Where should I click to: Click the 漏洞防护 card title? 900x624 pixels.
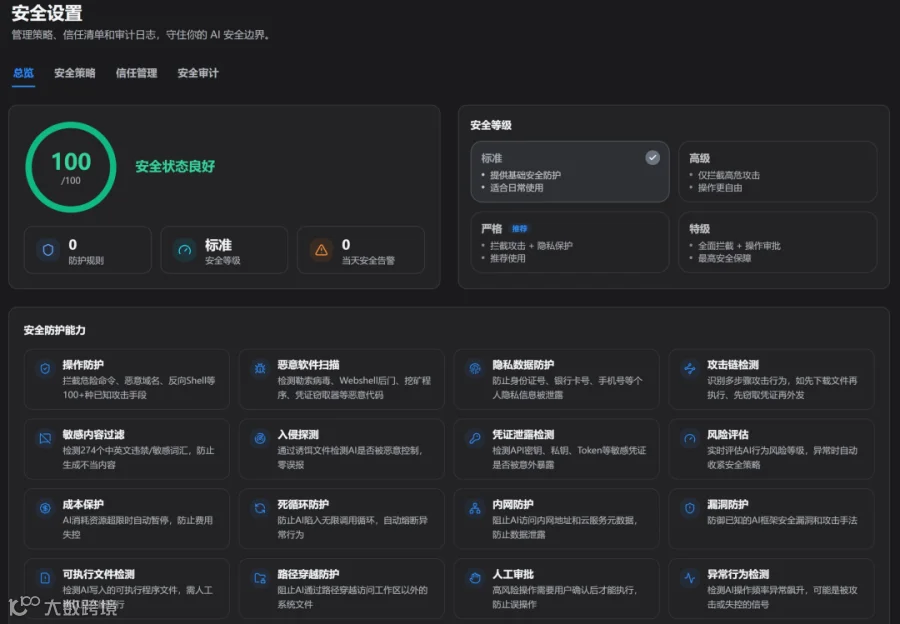point(728,504)
